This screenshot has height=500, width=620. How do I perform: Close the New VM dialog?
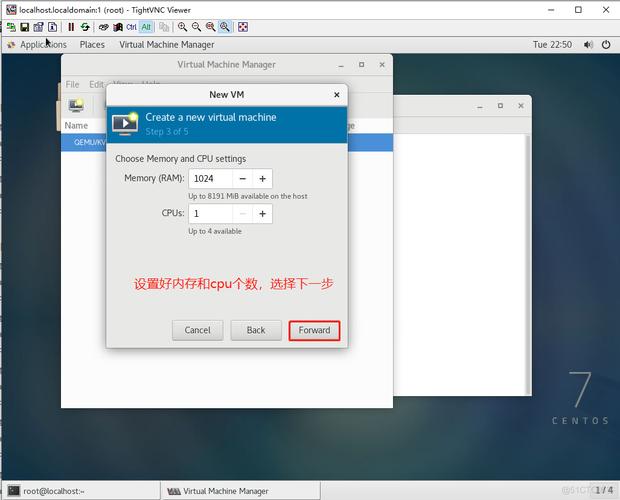coord(336,95)
